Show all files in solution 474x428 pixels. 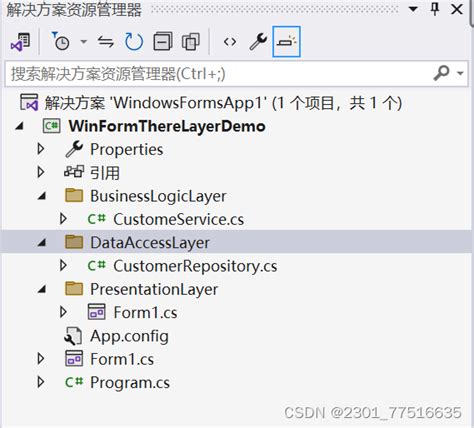(x=191, y=42)
